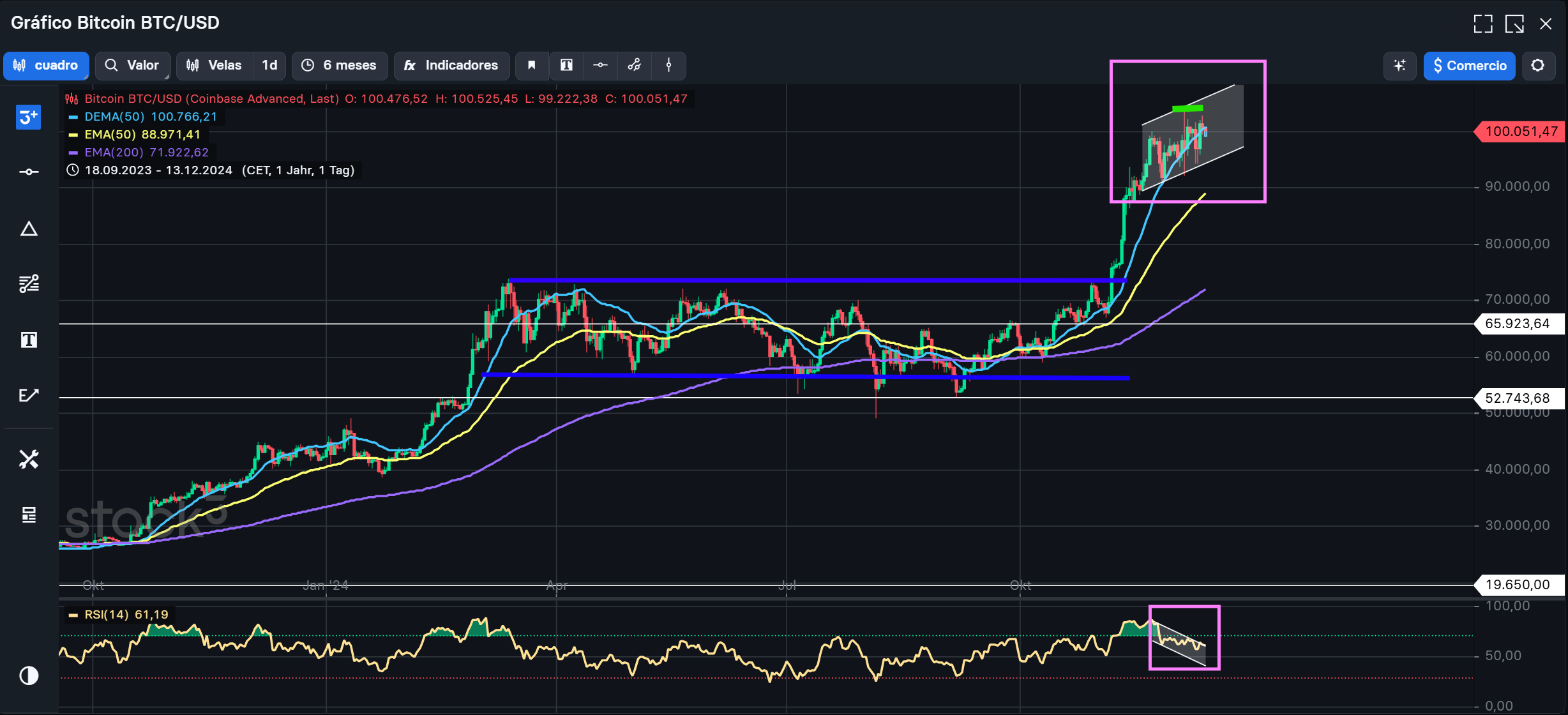Open the triangle shapes tool in the sidebar
The height and width of the screenshot is (715, 1568).
tap(29, 229)
